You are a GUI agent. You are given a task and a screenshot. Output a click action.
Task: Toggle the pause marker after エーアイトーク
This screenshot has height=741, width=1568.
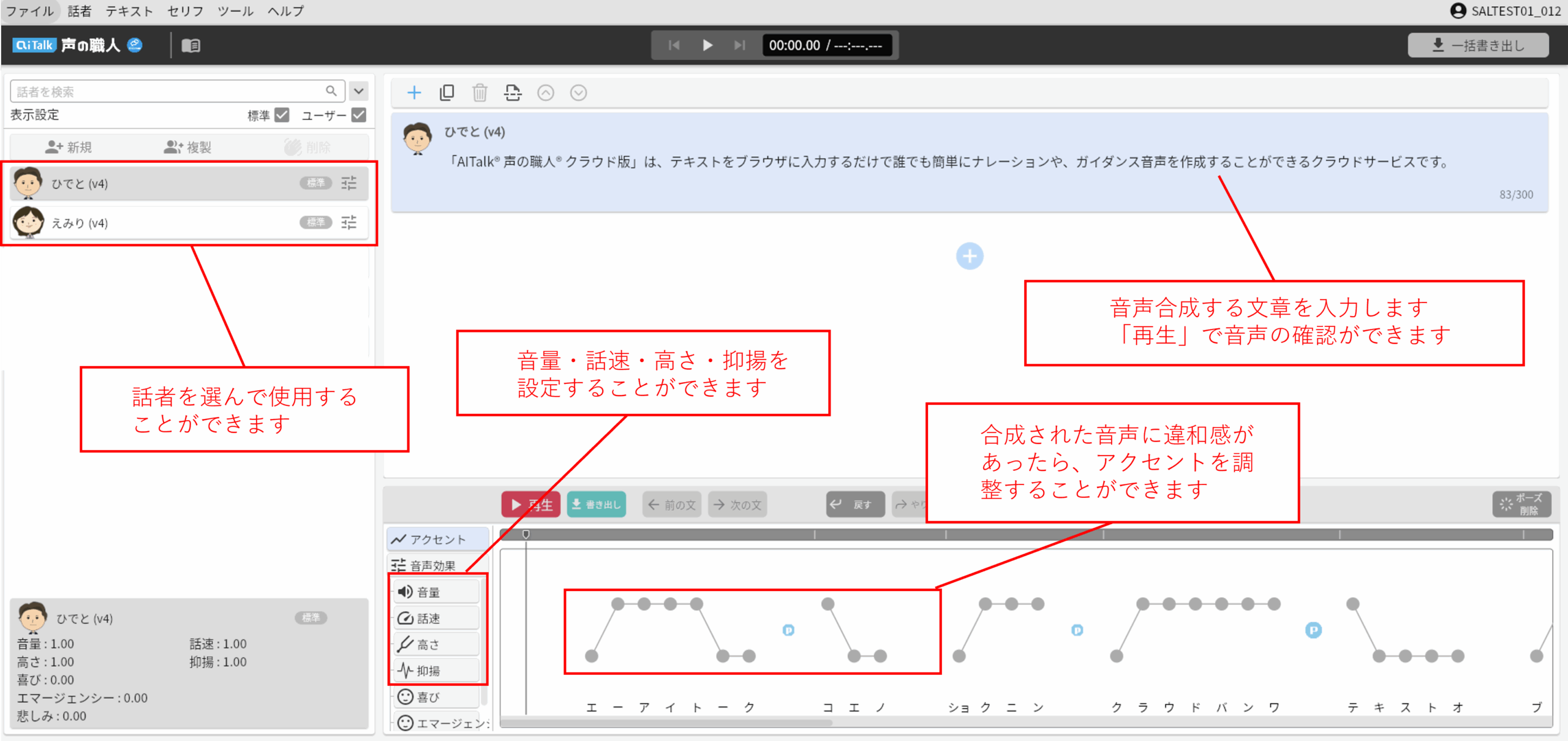788,630
